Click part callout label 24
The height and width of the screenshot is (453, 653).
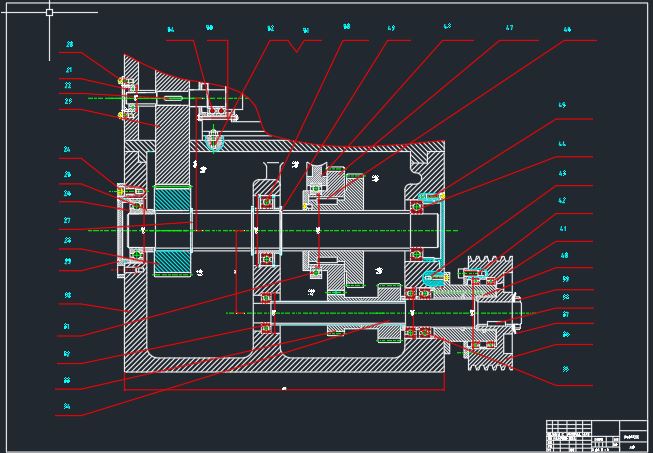67,149
